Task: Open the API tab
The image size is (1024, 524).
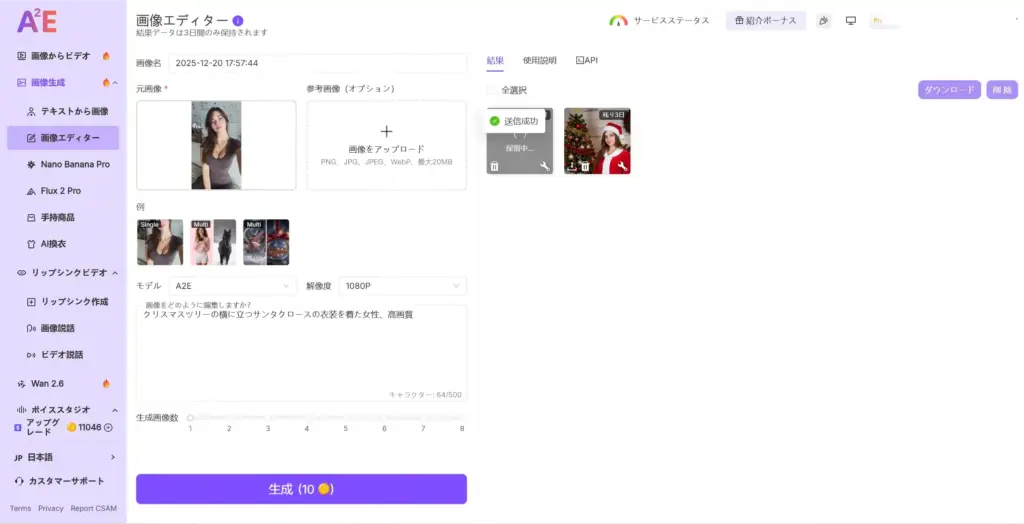Action: (586, 61)
